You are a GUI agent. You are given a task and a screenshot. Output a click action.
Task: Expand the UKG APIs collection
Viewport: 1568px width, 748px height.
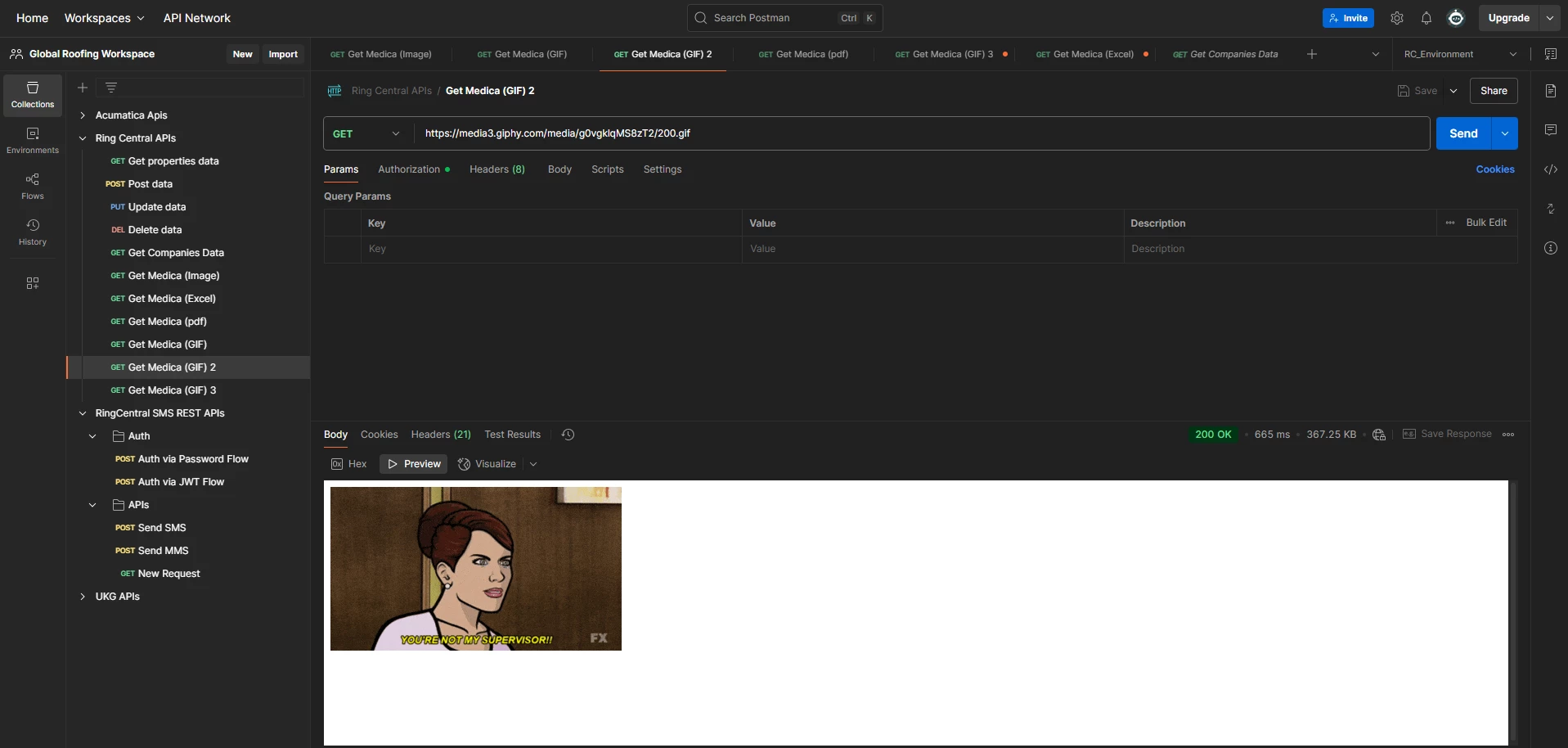pyautogui.click(x=83, y=597)
